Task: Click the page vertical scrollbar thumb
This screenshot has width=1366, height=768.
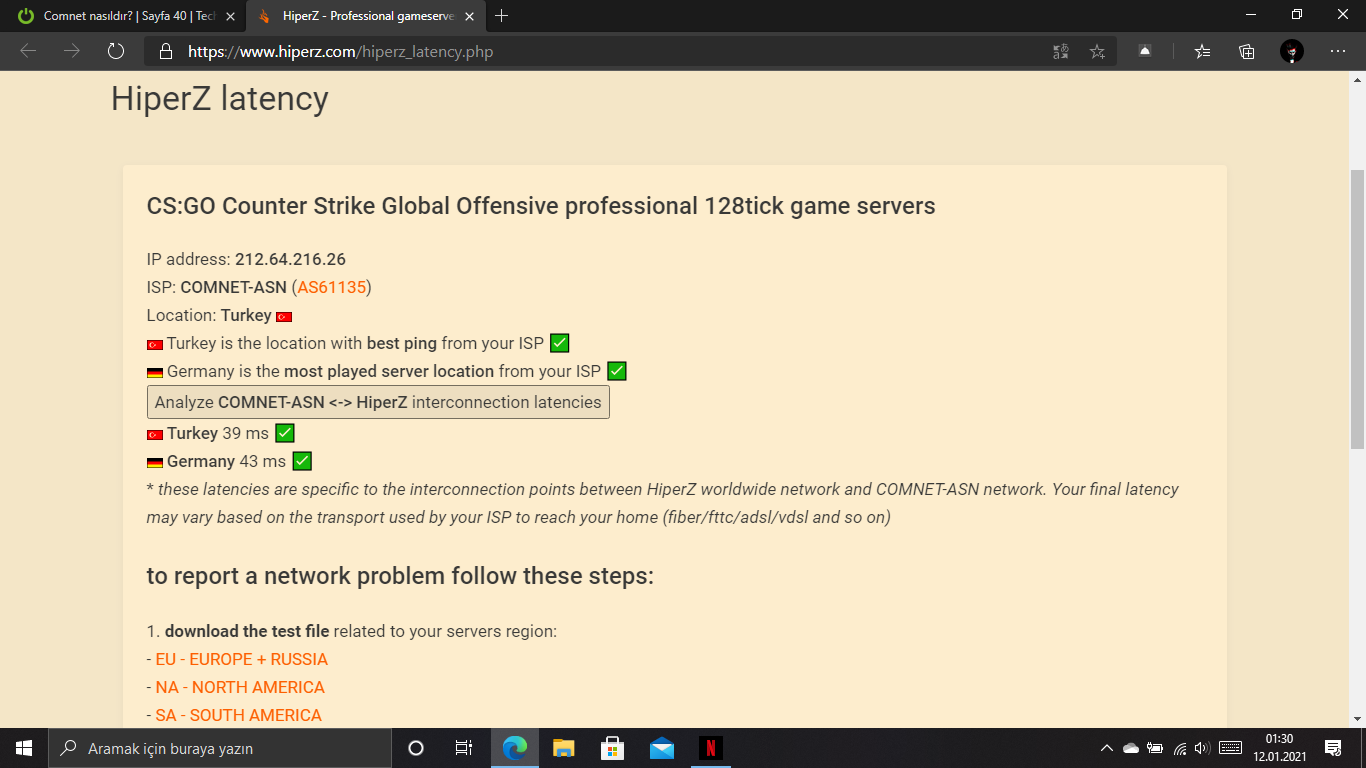Action: [1357, 309]
